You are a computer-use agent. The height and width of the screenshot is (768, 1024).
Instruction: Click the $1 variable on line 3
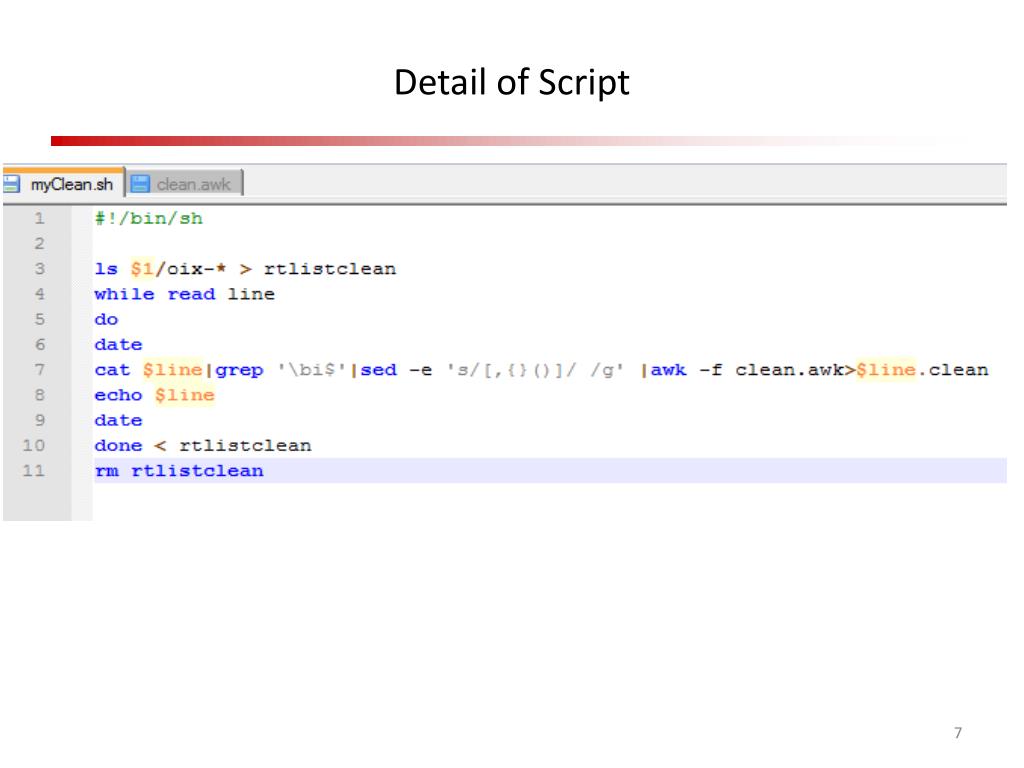pyautogui.click(x=142, y=269)
